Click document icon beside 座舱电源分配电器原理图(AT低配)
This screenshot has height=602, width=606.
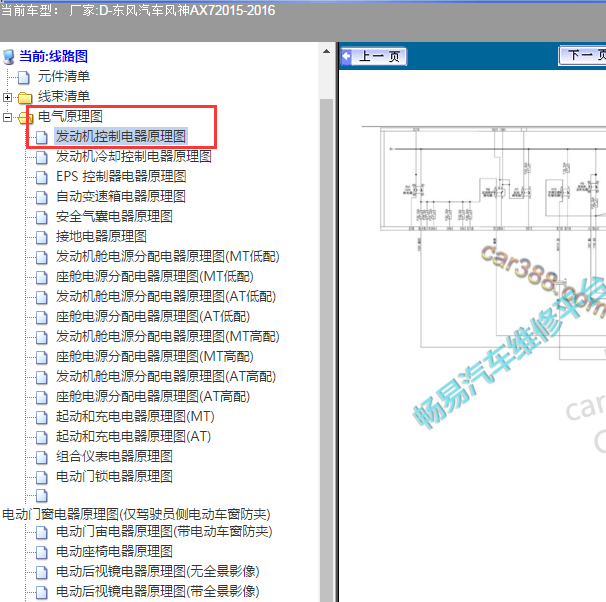[x=42, y=317]
